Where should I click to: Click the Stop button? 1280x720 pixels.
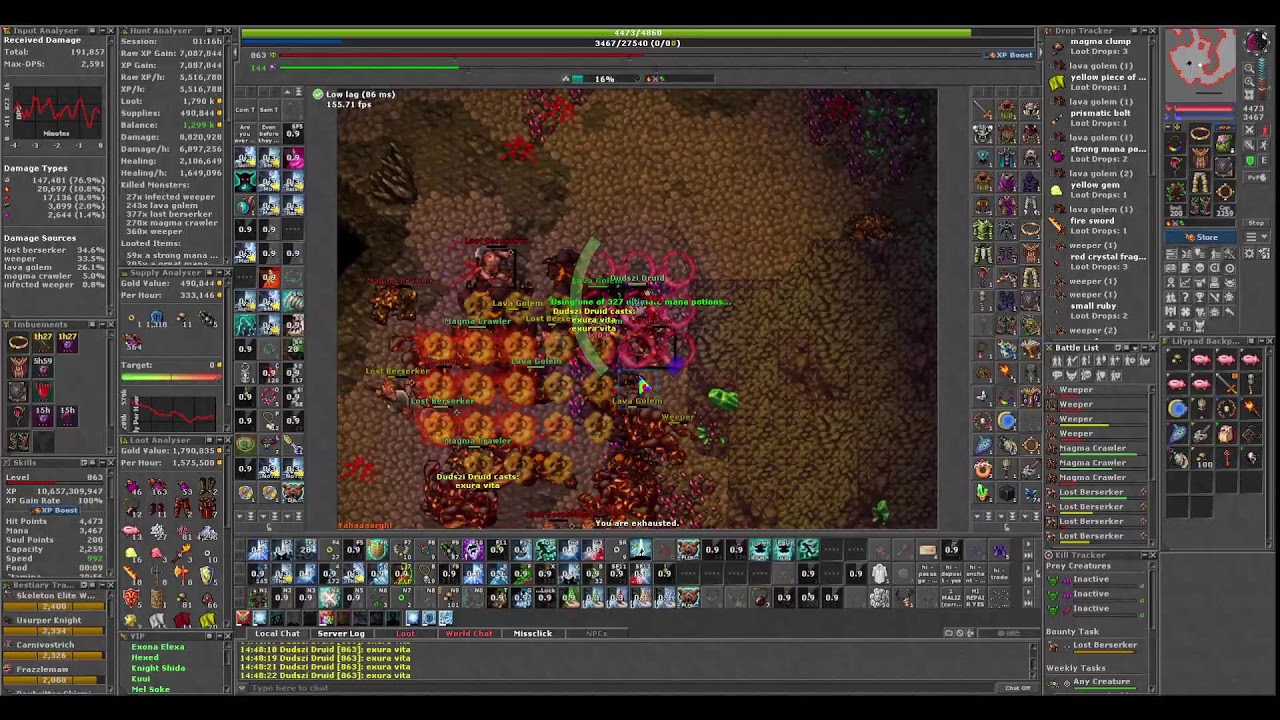coord(1258,222)
